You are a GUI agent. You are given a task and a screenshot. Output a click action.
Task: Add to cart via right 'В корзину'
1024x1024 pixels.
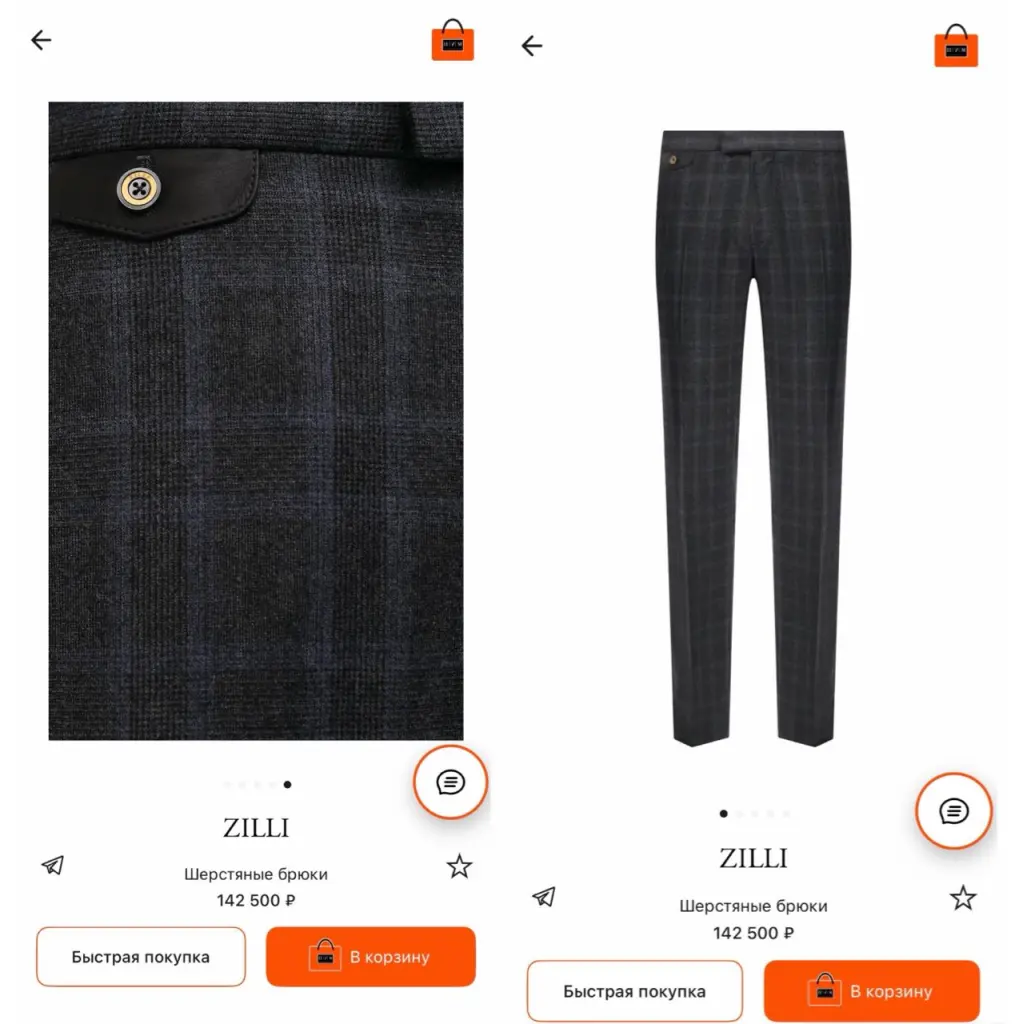point(872,991)
